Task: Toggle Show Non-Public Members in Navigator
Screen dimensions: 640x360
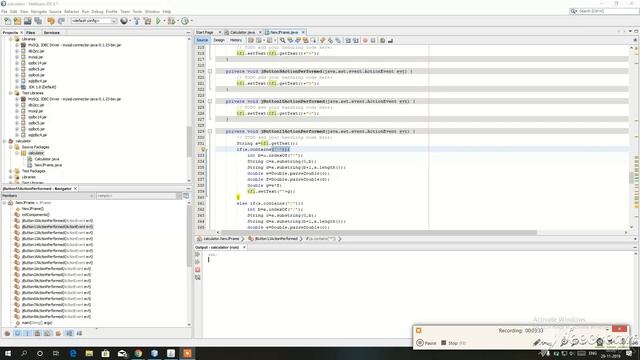Action: [38, 333]
